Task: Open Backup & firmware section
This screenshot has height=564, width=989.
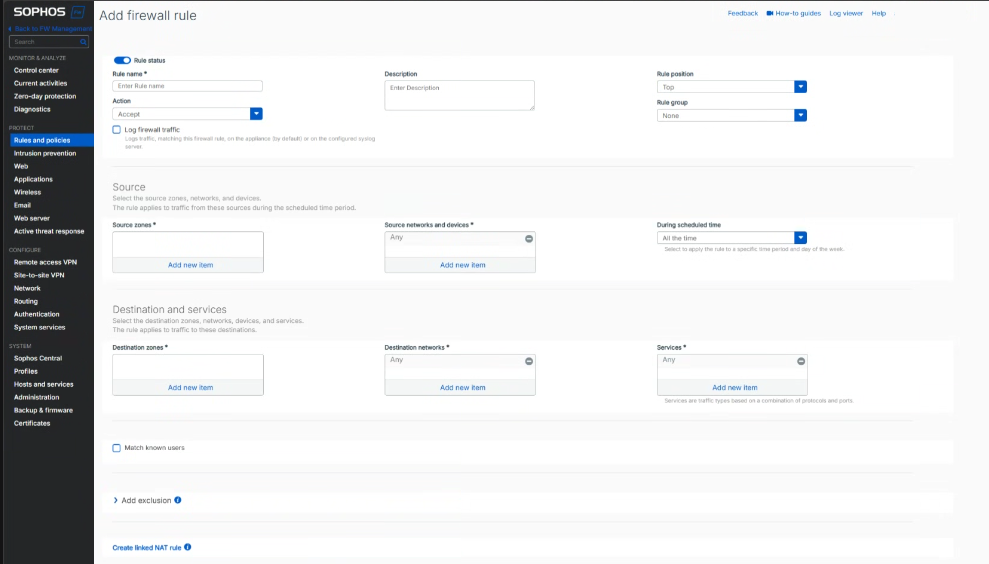Action: click(43, 410)
